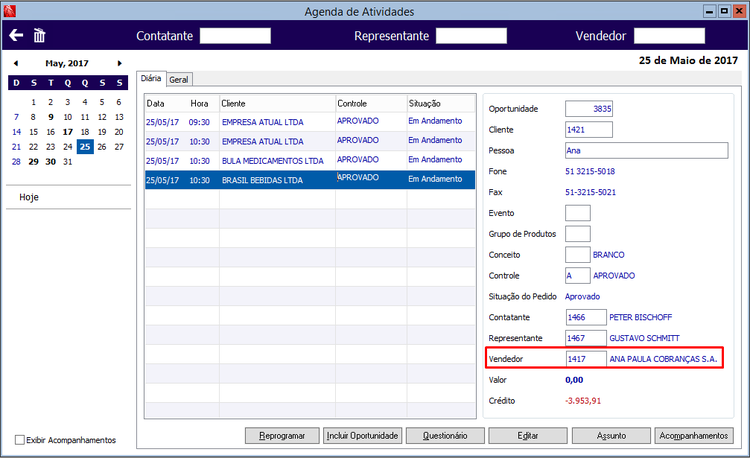Click the Editar button
This screenshot has height=458, width=750.
(x=528, y=436)
